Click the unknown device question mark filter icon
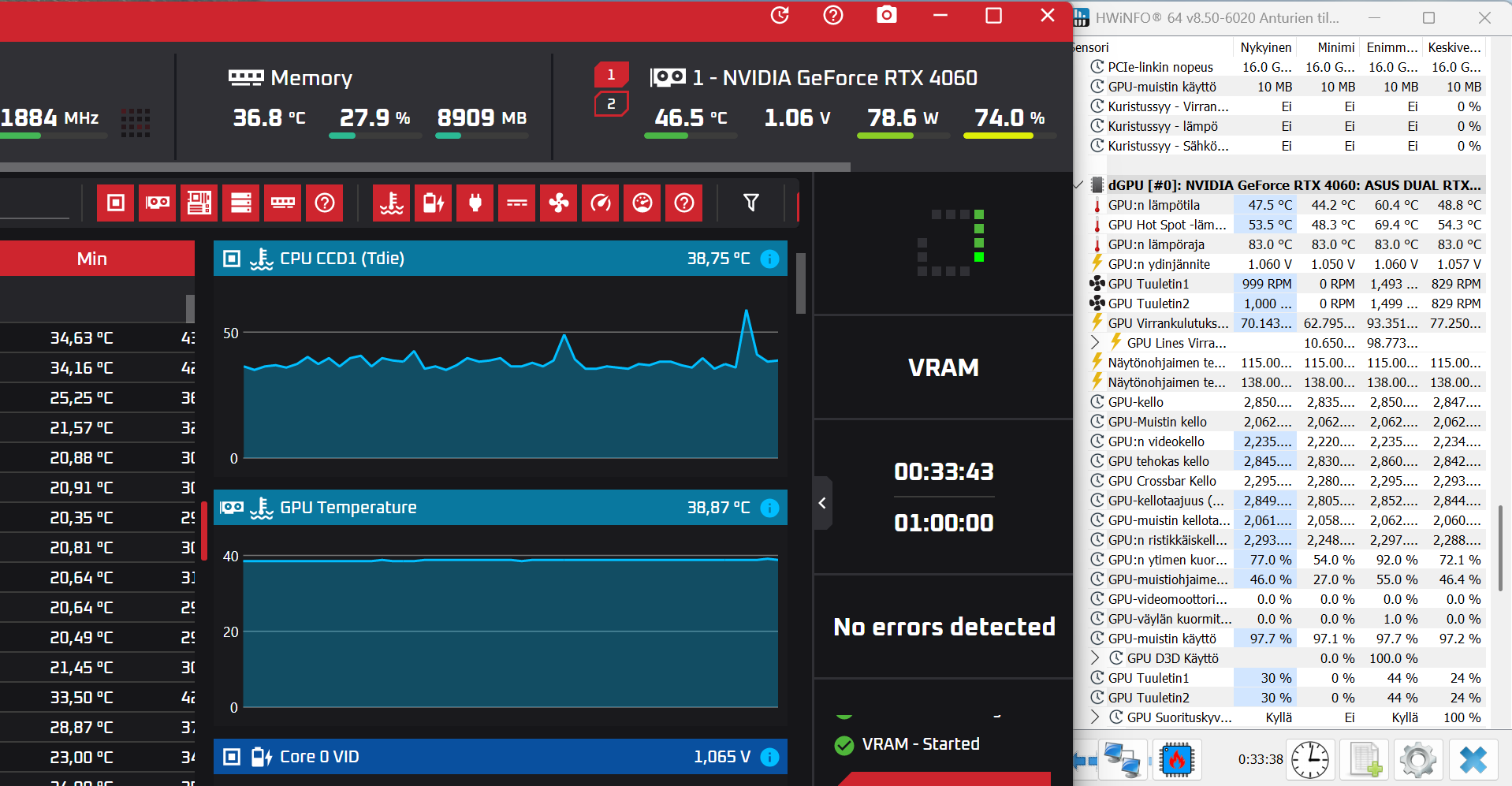 [x=325, y=203]
